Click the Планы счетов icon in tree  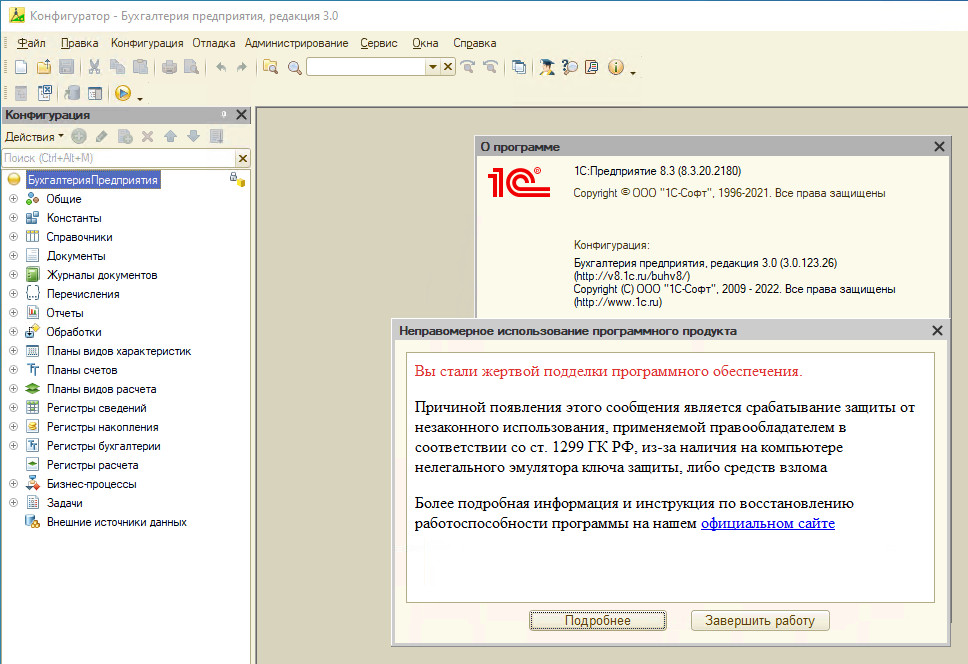click(32, 370)
